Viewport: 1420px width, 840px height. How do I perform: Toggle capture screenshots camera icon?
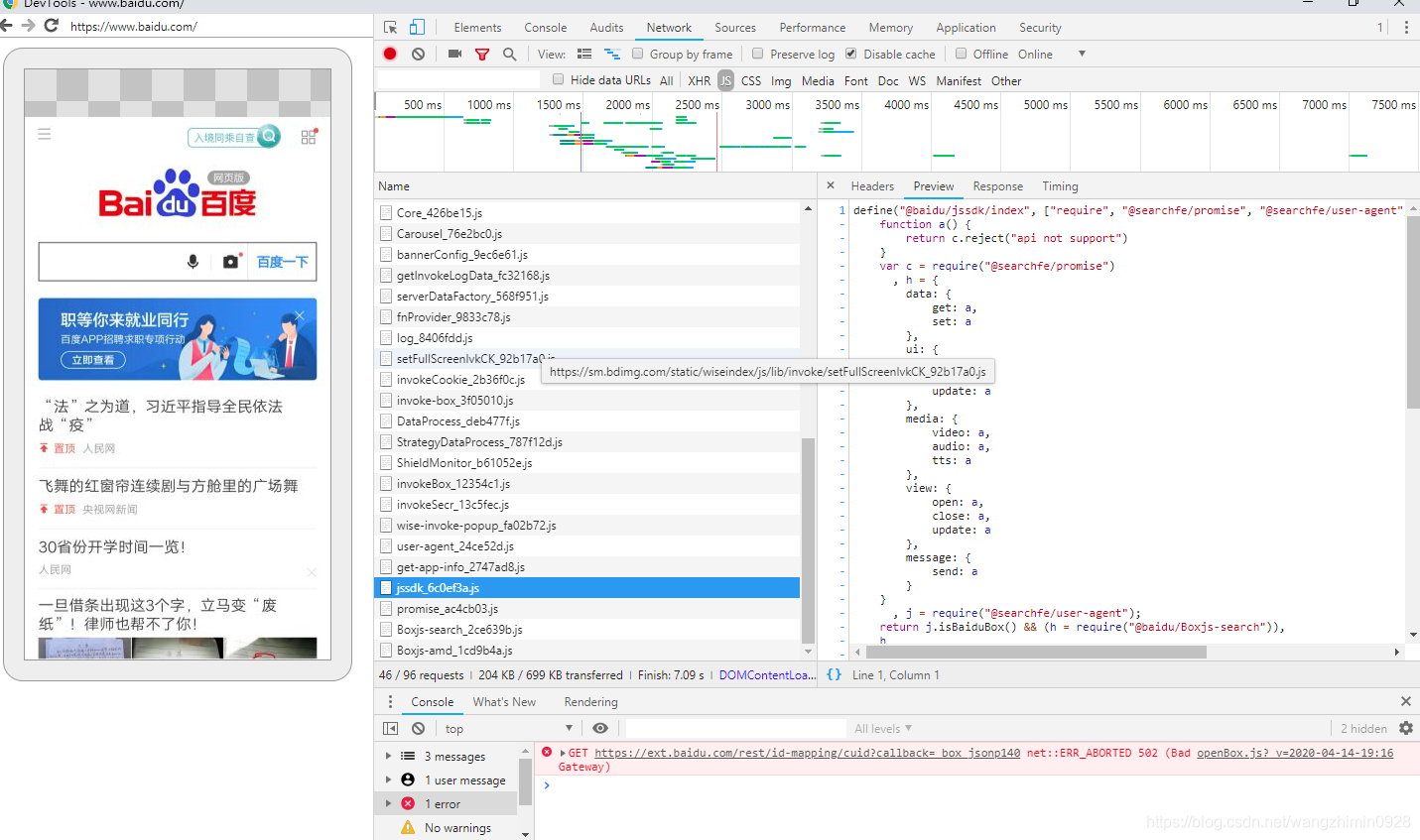[x=454, y=54]
